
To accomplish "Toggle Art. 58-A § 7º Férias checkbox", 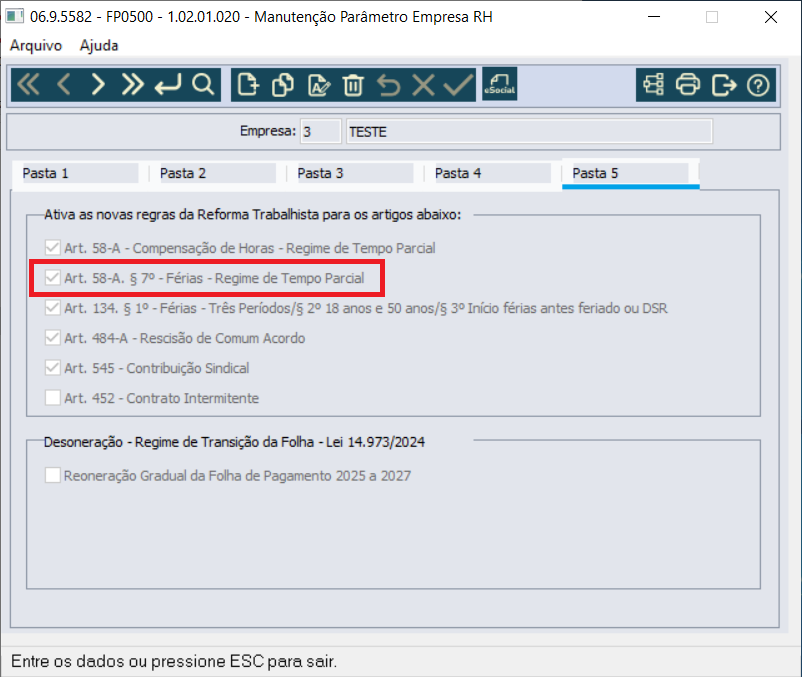I will click(x=53, y=278).
